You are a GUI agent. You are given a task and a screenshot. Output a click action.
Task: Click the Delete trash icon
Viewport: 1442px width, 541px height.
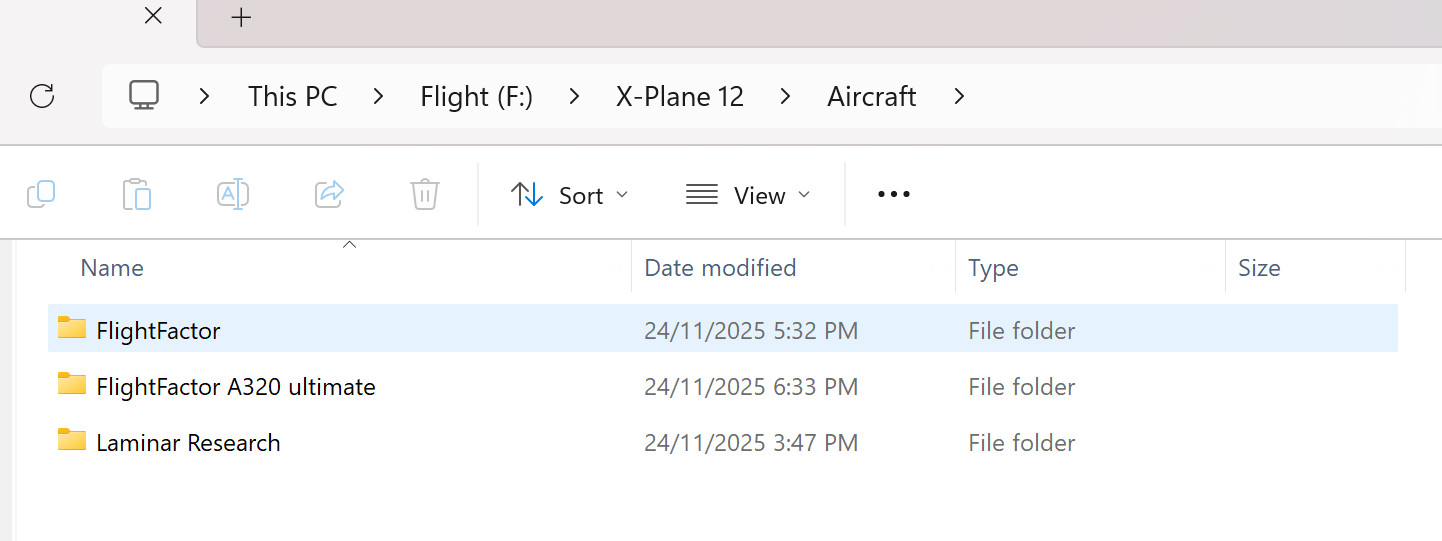425,194
